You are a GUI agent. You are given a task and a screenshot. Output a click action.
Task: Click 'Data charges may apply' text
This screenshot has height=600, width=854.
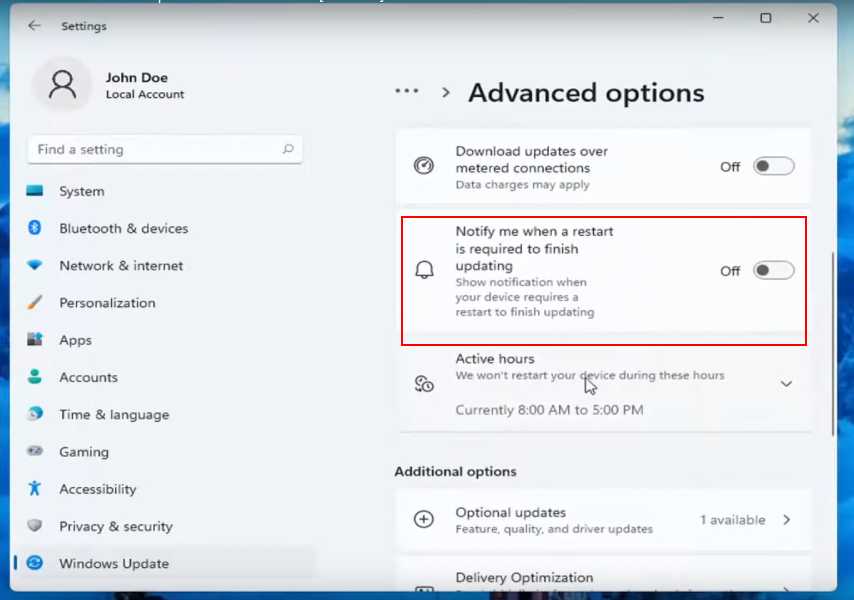tap(522, 185)
